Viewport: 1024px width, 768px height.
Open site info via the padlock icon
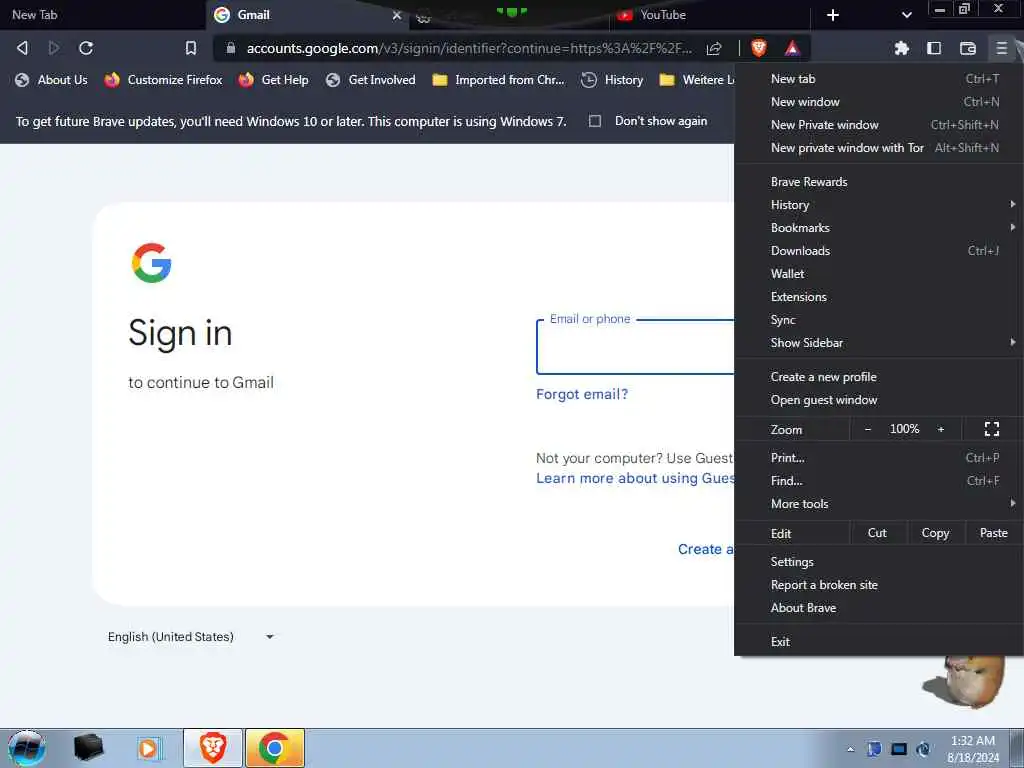click(231, 48)
